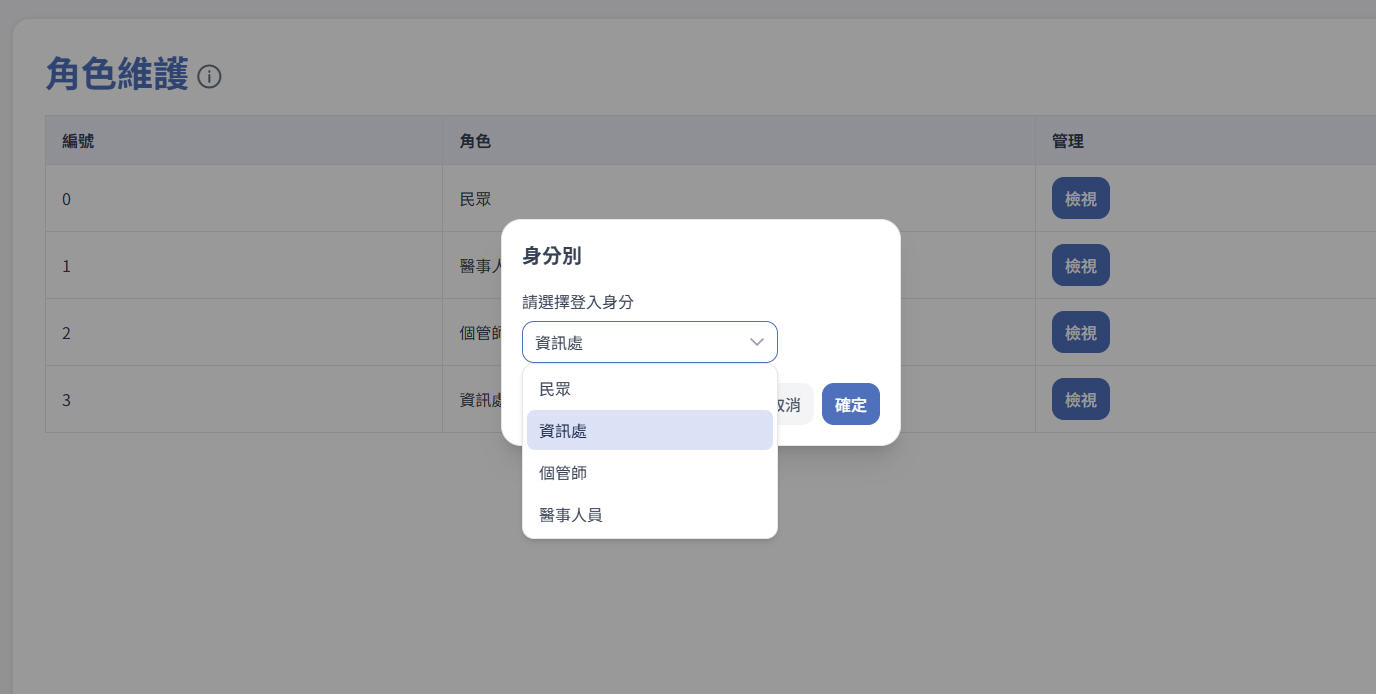
Task: Click the 編號 column header
Action: coord(78,141)
